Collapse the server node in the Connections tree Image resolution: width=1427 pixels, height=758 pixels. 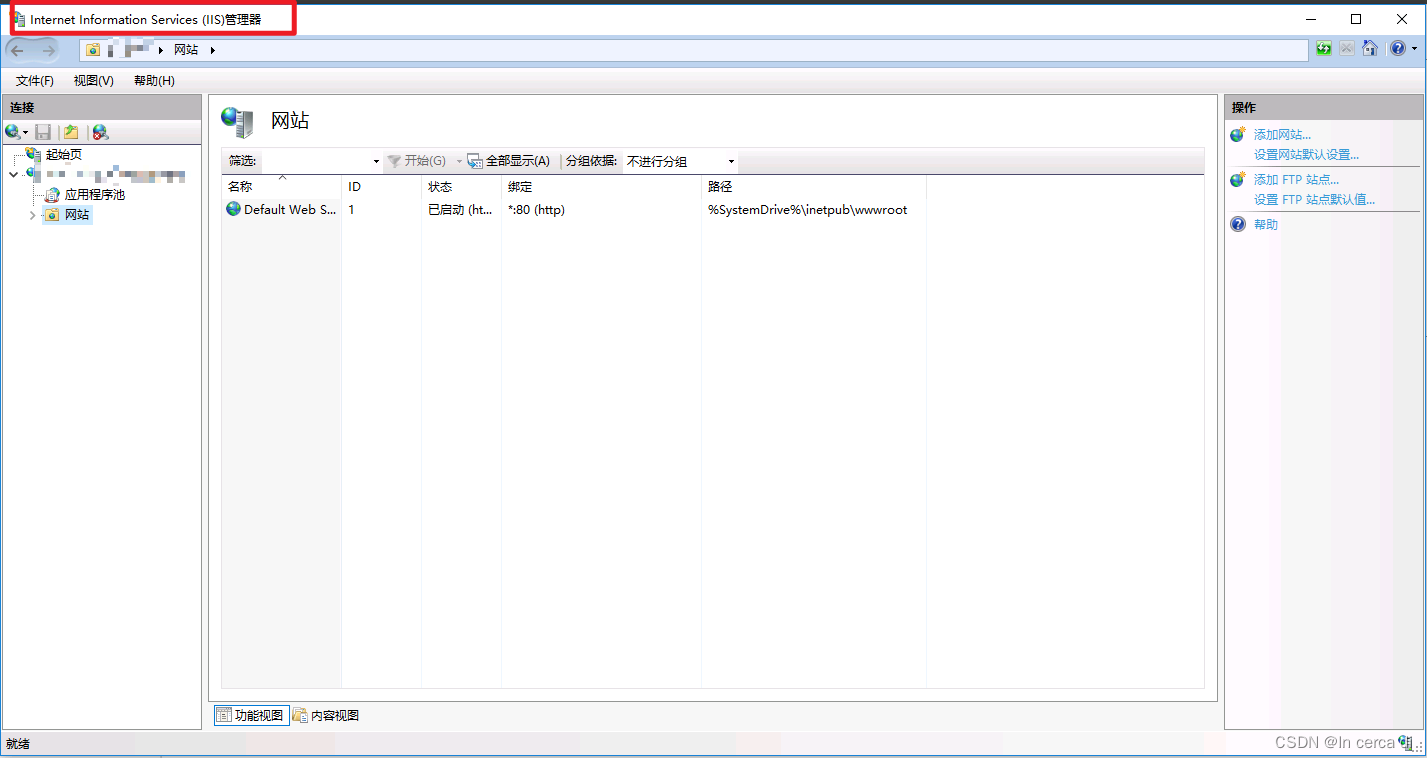point(15,174)
